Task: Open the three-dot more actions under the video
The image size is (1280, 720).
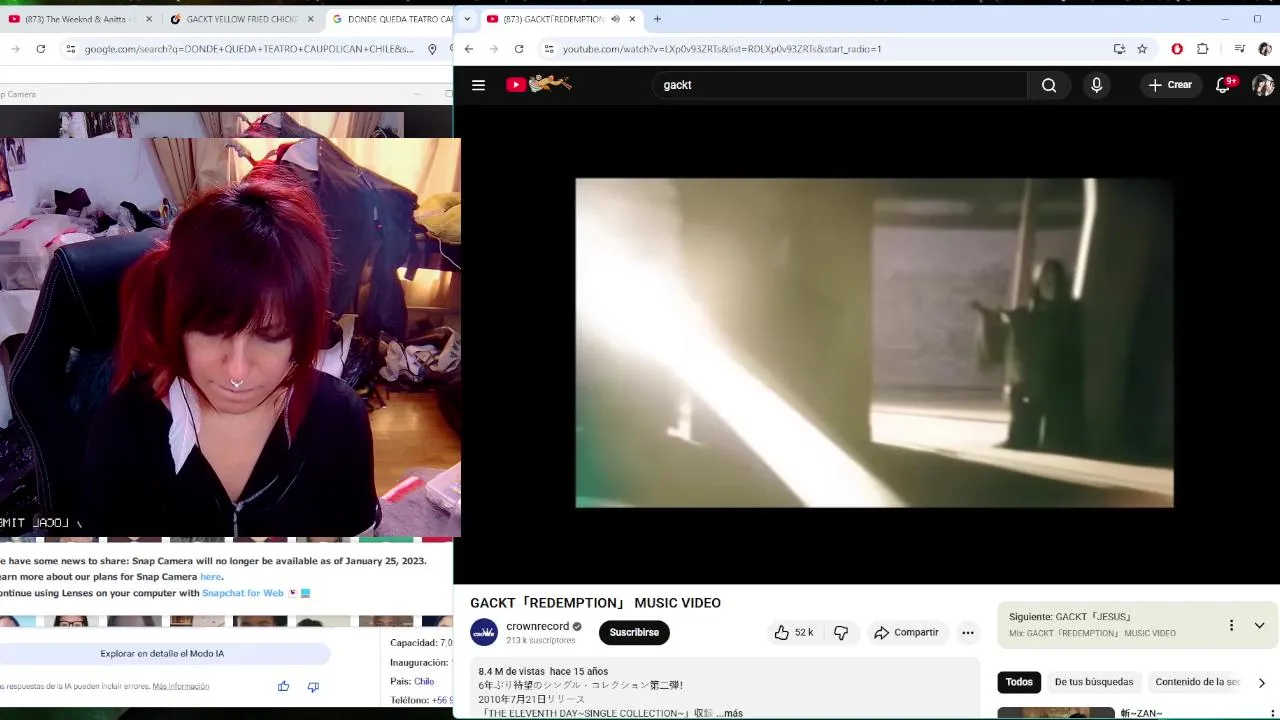Action: 967,633
